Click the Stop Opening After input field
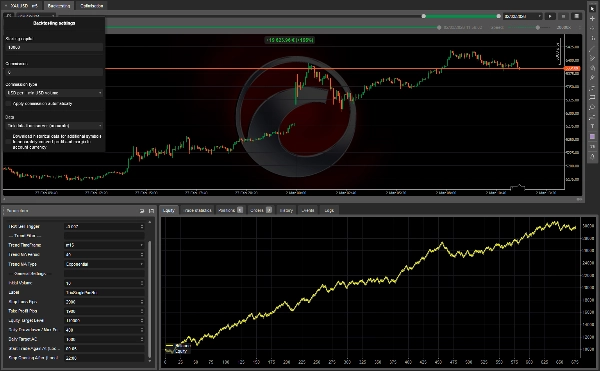 point(104,358)
